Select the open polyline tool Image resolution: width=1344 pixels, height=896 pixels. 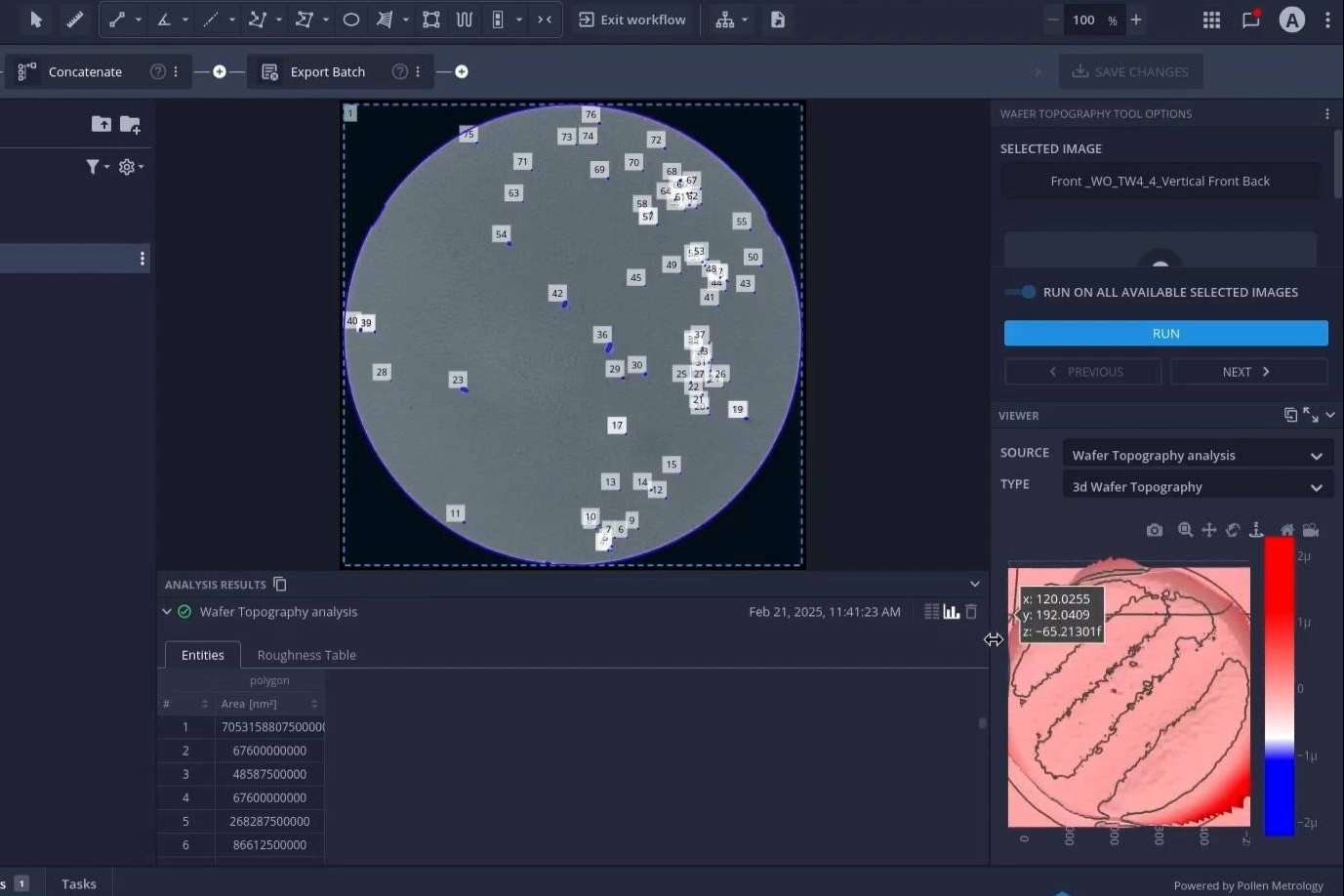point(258,20)
